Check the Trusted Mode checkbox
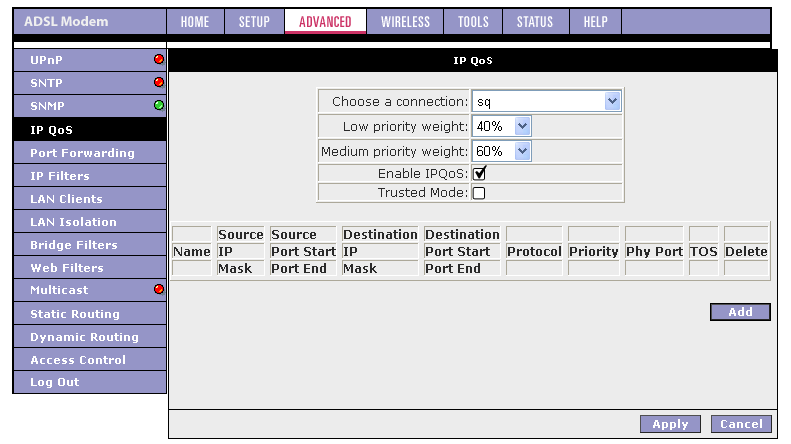 coord(479,193)
